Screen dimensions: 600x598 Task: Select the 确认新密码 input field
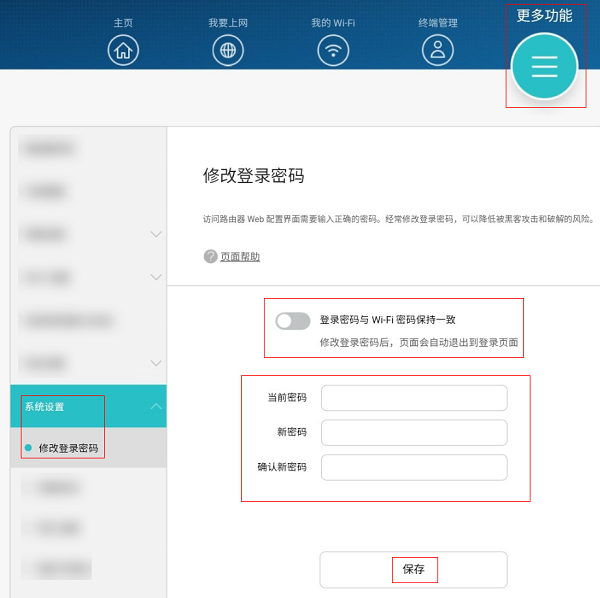tap(414, 467)
